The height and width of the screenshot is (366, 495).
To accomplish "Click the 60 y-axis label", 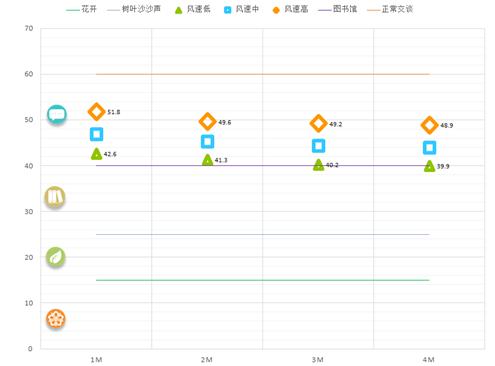I will [29, 74].
